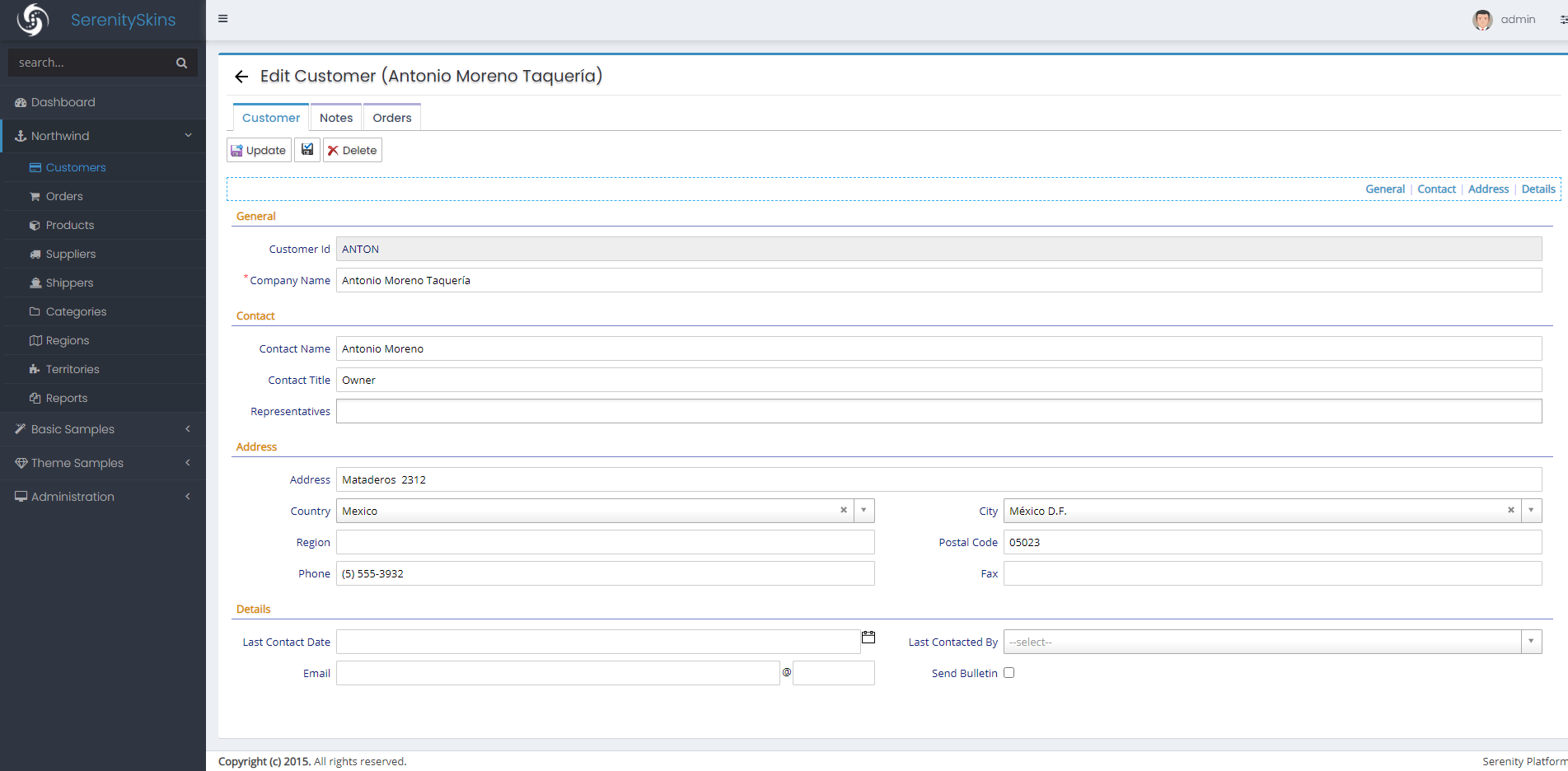Open the City dropdown arrow
This screenshot has width=1568, height=771.
1531,511
